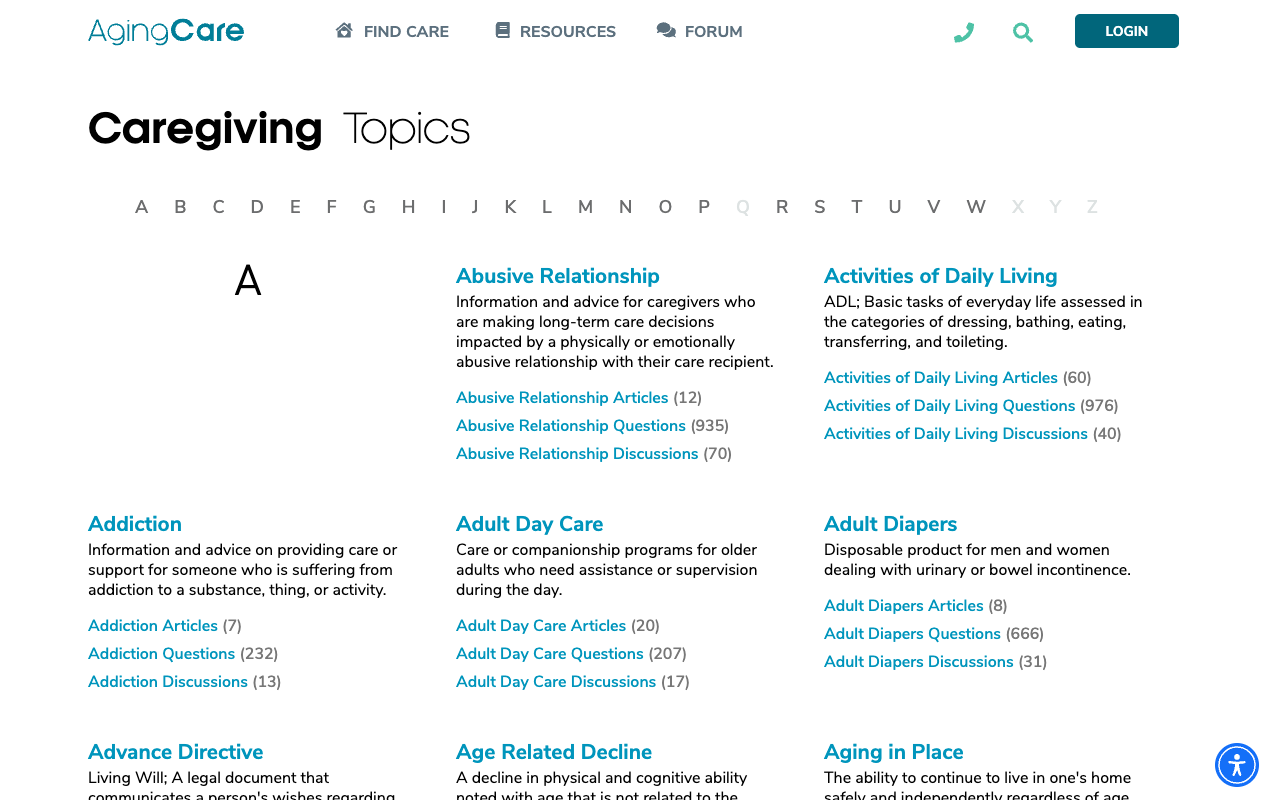This screenshot has width=1280, height=800.
Task: Click the phone call icon
Action: pyautogui.click(x=964, y=32)
